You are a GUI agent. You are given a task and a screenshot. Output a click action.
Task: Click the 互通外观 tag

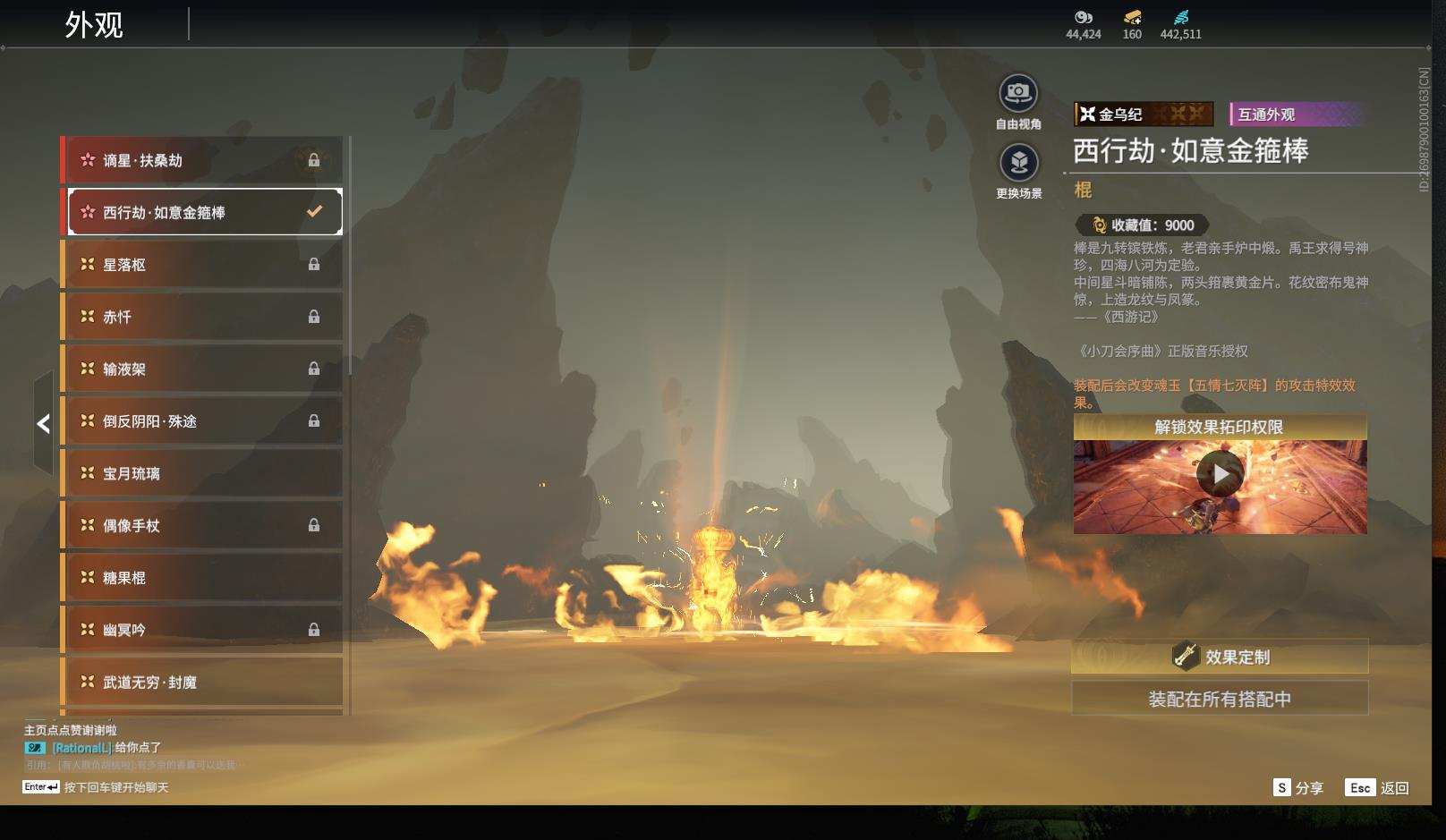click(x=1297, y=114)
